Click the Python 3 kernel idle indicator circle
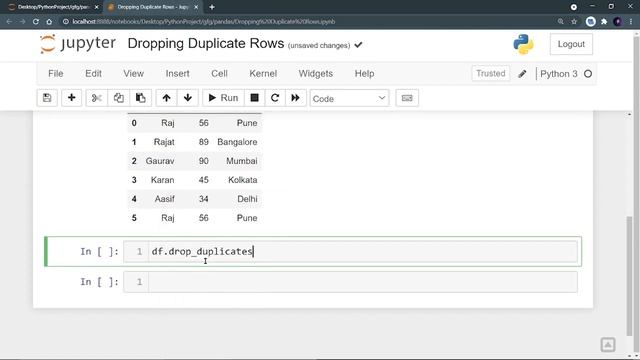This screenshot has height=360, width=640. [x=588, y=74]
